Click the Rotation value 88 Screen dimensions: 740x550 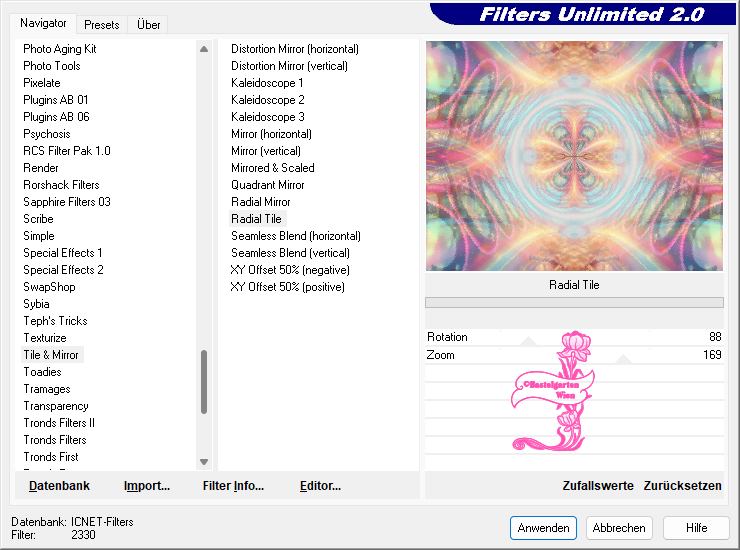point(715,337)
